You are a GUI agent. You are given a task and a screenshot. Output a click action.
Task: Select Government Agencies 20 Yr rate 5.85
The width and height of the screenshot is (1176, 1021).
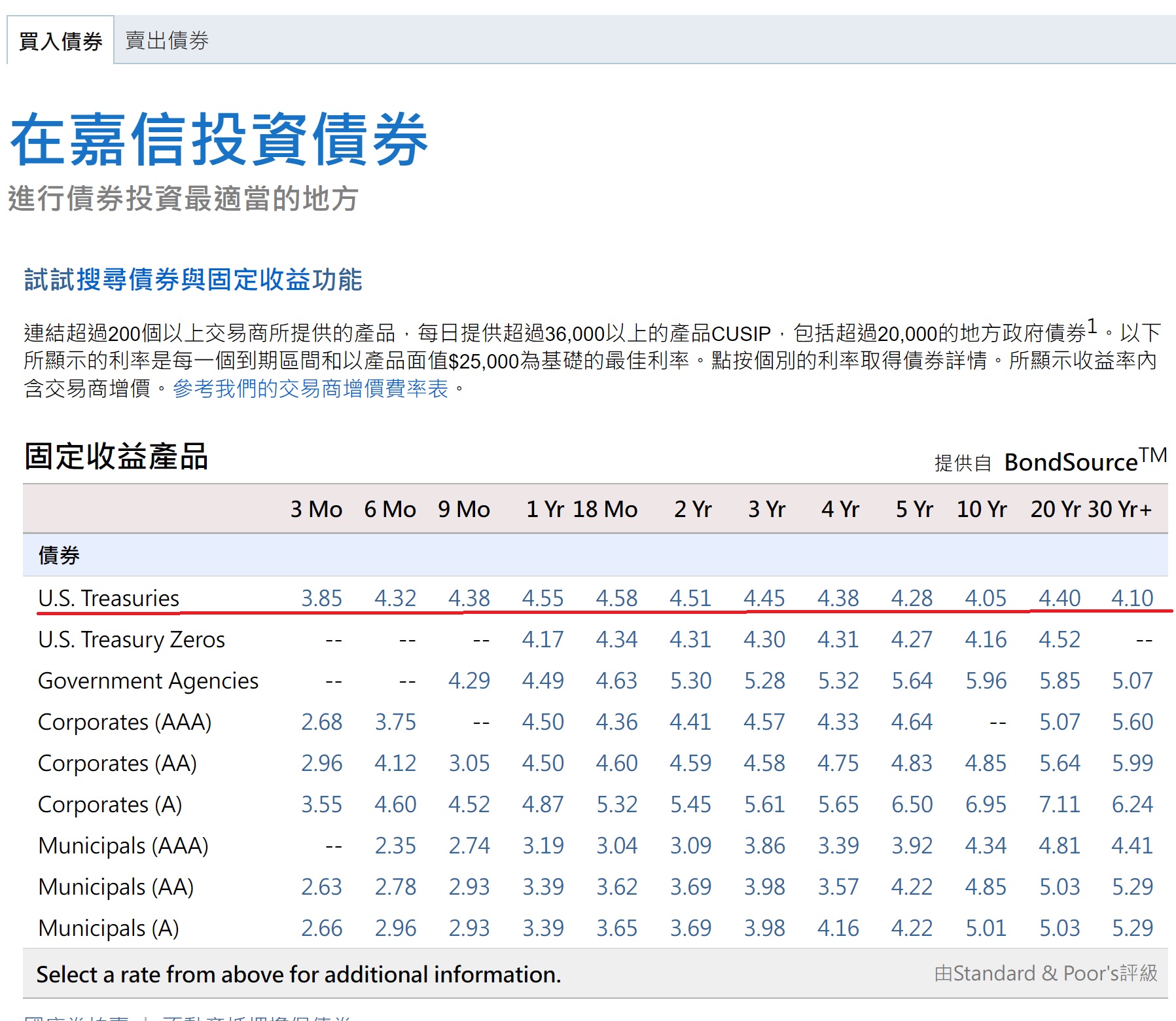1060,681
